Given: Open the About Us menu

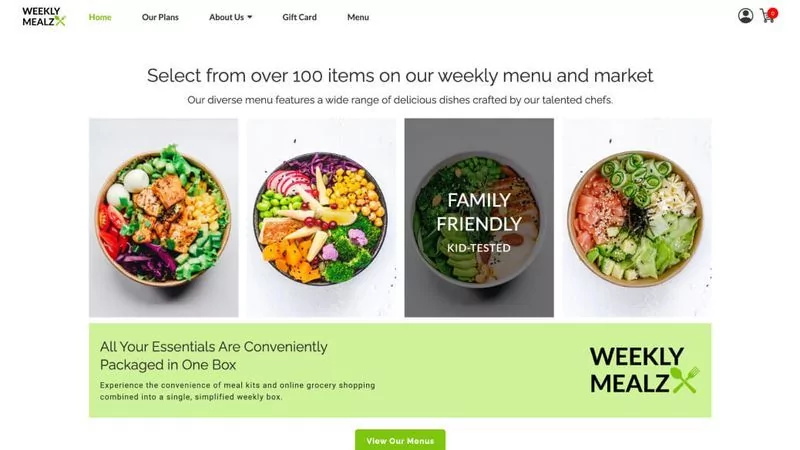Looking at the screenshot, I should pos(227,17).
